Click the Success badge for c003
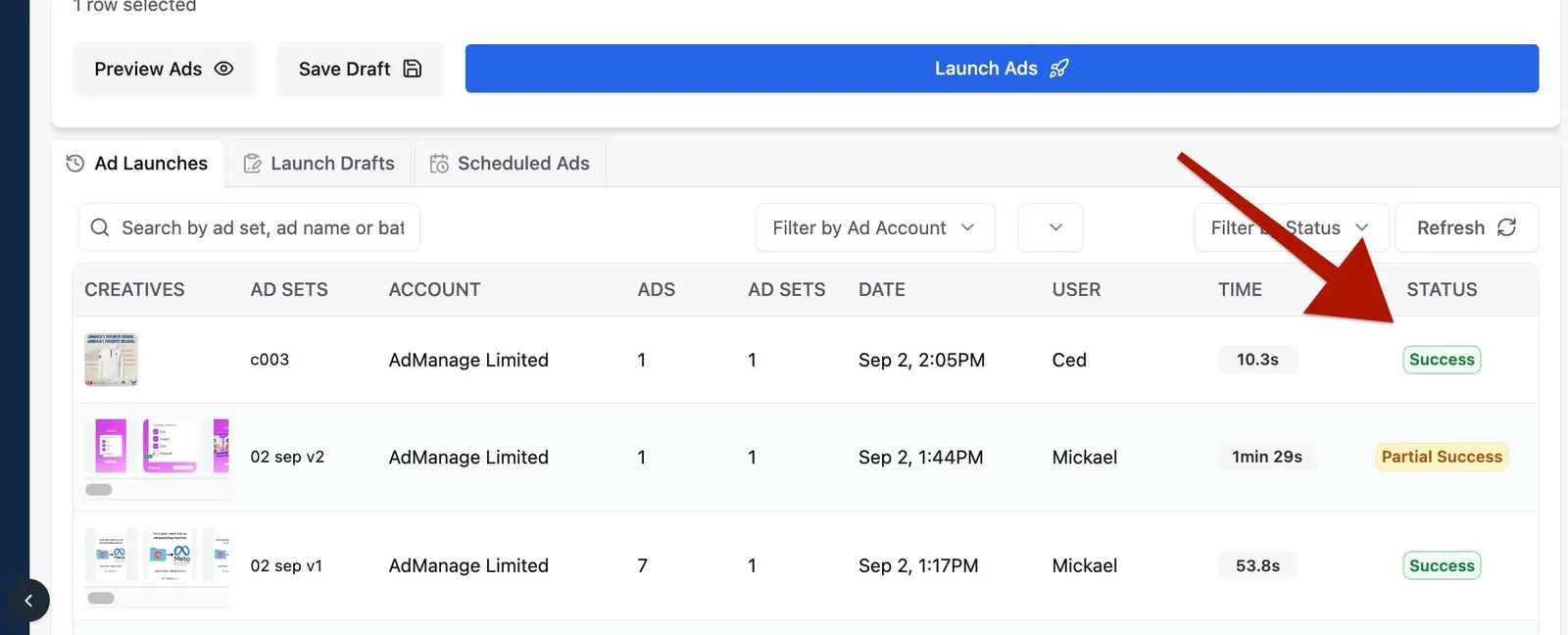This screenshot has width=1568, height=635. coord(1442,360)
